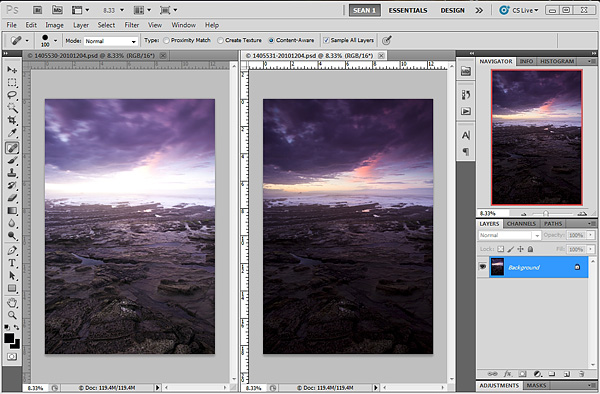This screenshot has height=394, width=600.
Task: Switch to the SEAN 1 workspace
Action: [x=365, y=10]
